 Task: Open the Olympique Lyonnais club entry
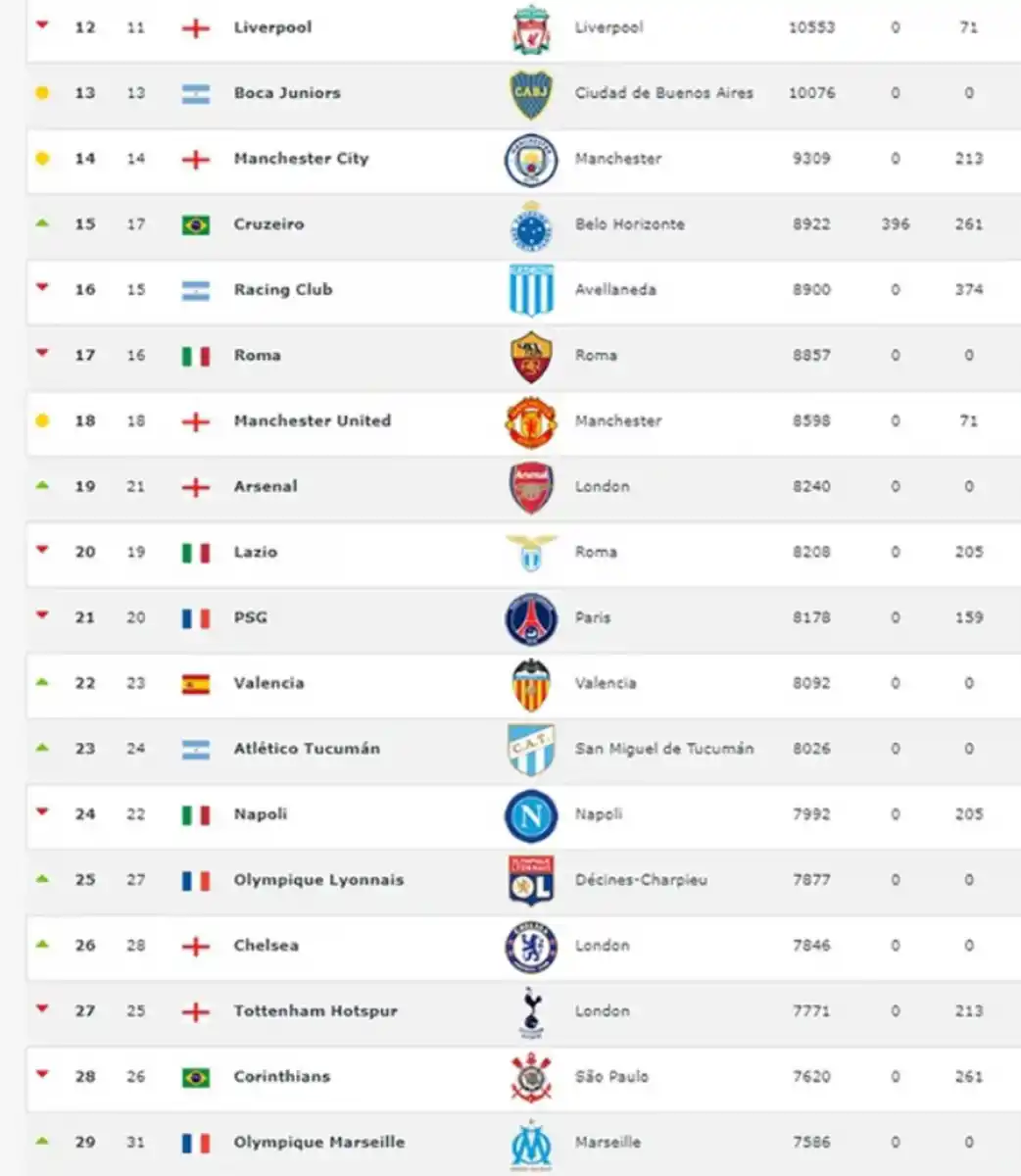[x=318, y=880]
